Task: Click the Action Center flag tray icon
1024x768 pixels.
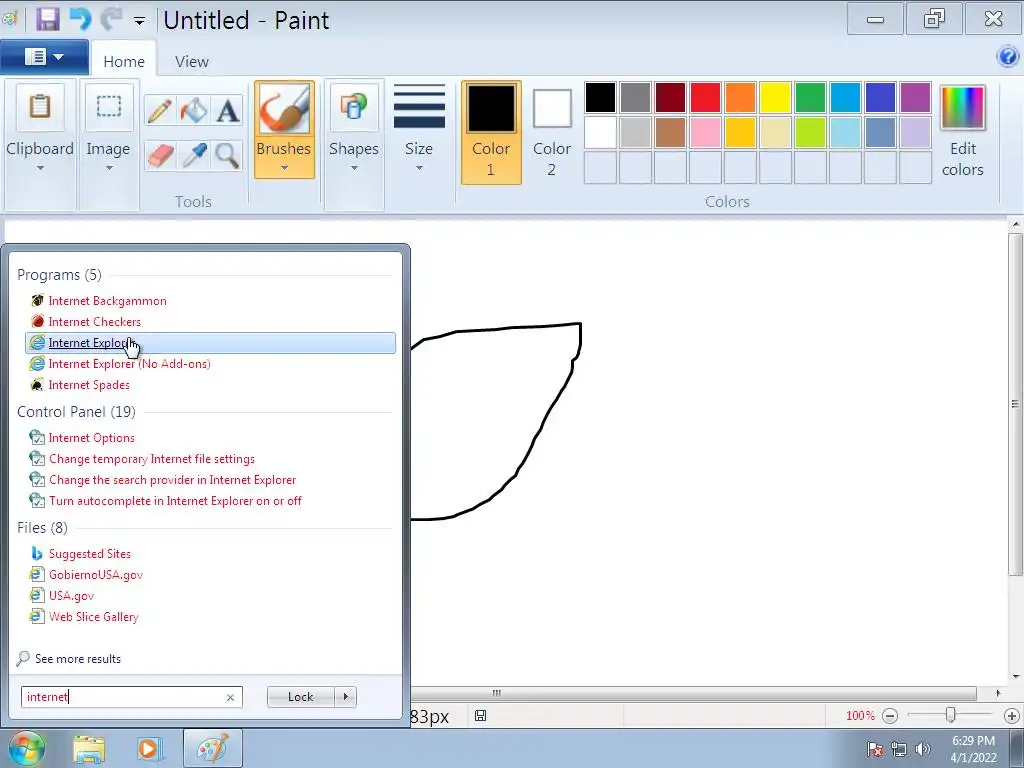Action: (875, 749)
